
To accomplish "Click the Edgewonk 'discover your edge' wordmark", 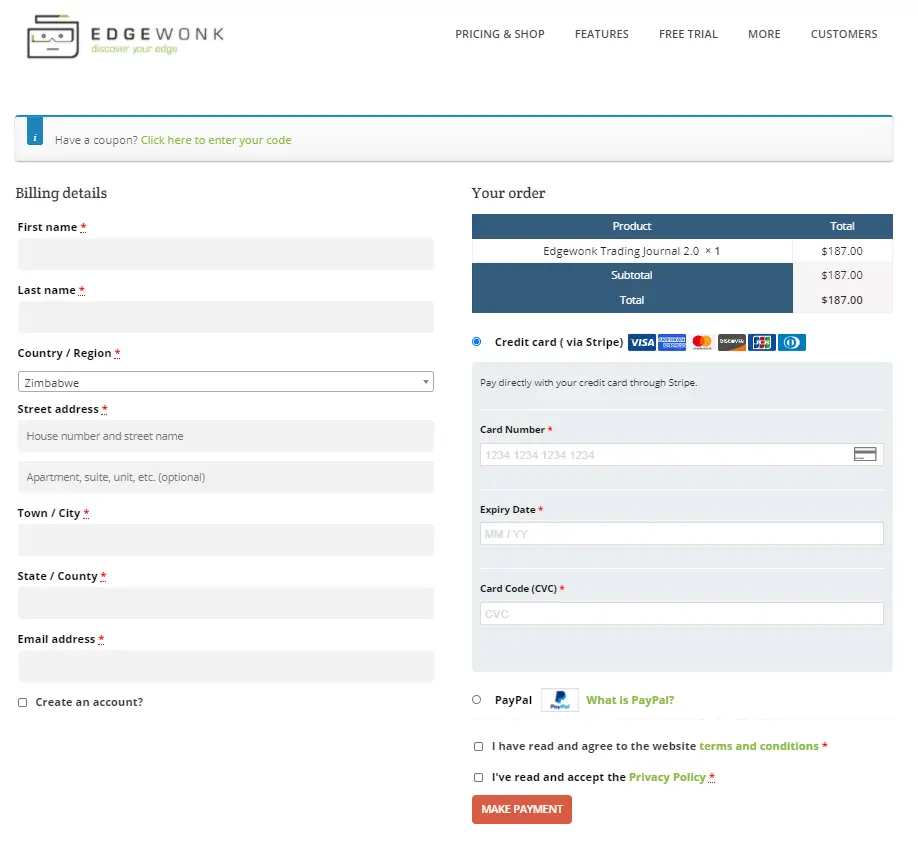I will 157,40.
